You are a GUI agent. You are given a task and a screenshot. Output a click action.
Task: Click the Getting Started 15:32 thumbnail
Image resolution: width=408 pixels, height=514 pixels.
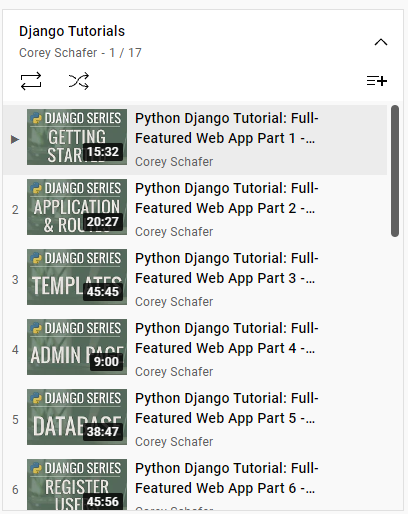pos(77,137)
